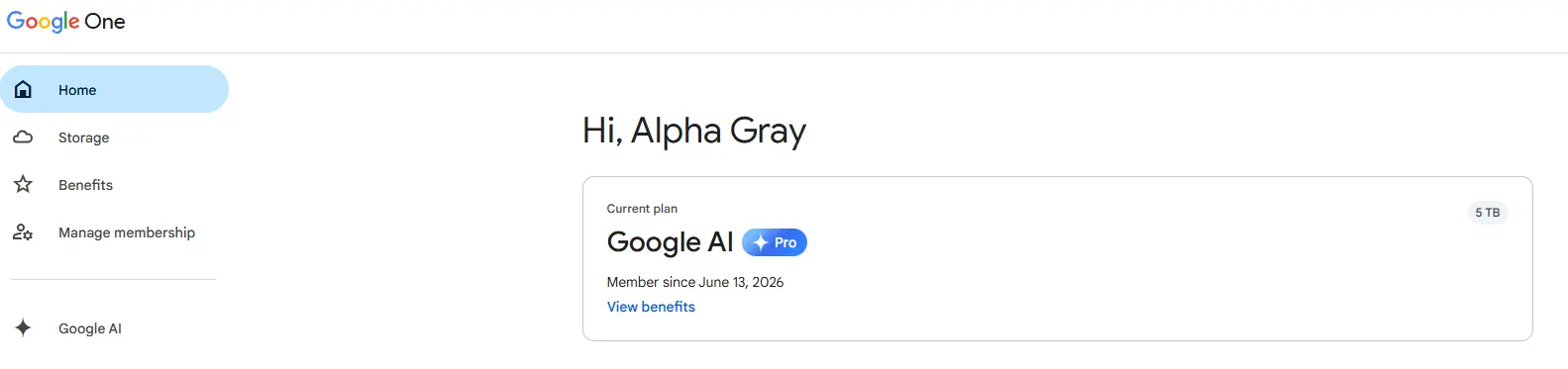Image resolution: width=1568 pixels, height=369 pixels.
Task: Click the word One in header logo
Action: click(105, 22)
